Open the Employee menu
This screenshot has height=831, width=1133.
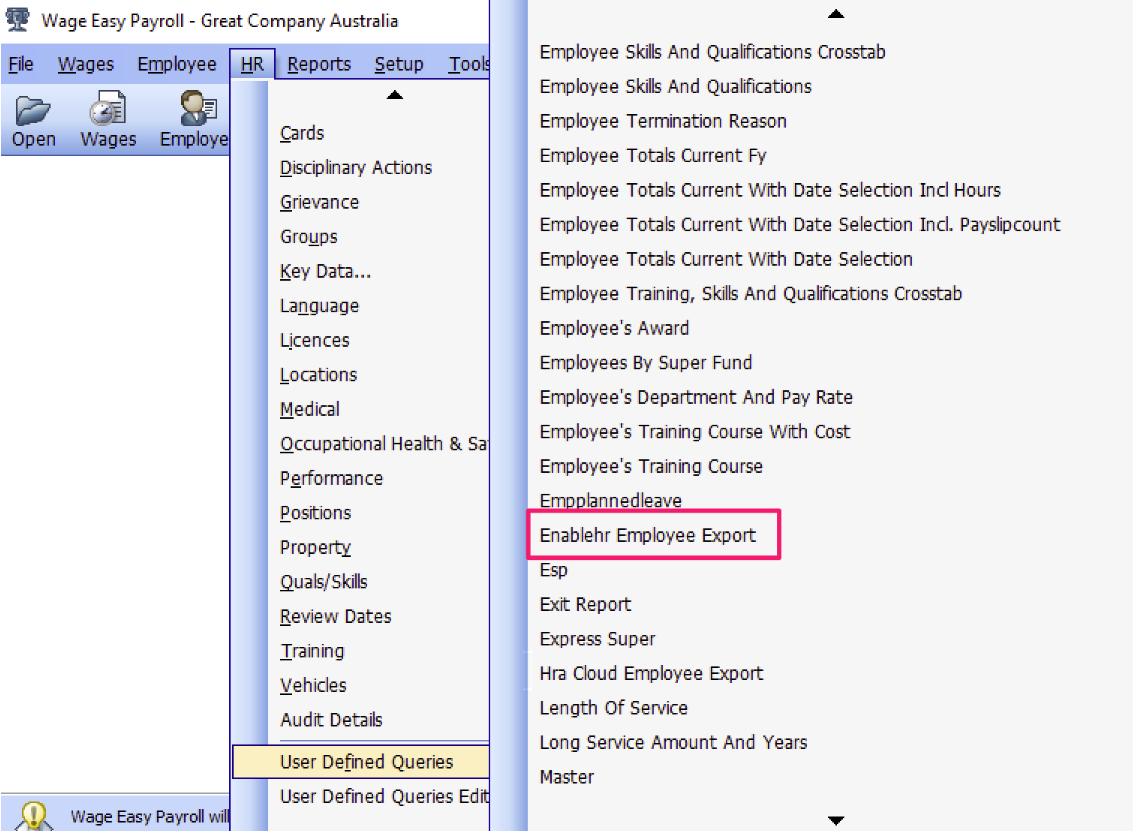coord(177,64)
